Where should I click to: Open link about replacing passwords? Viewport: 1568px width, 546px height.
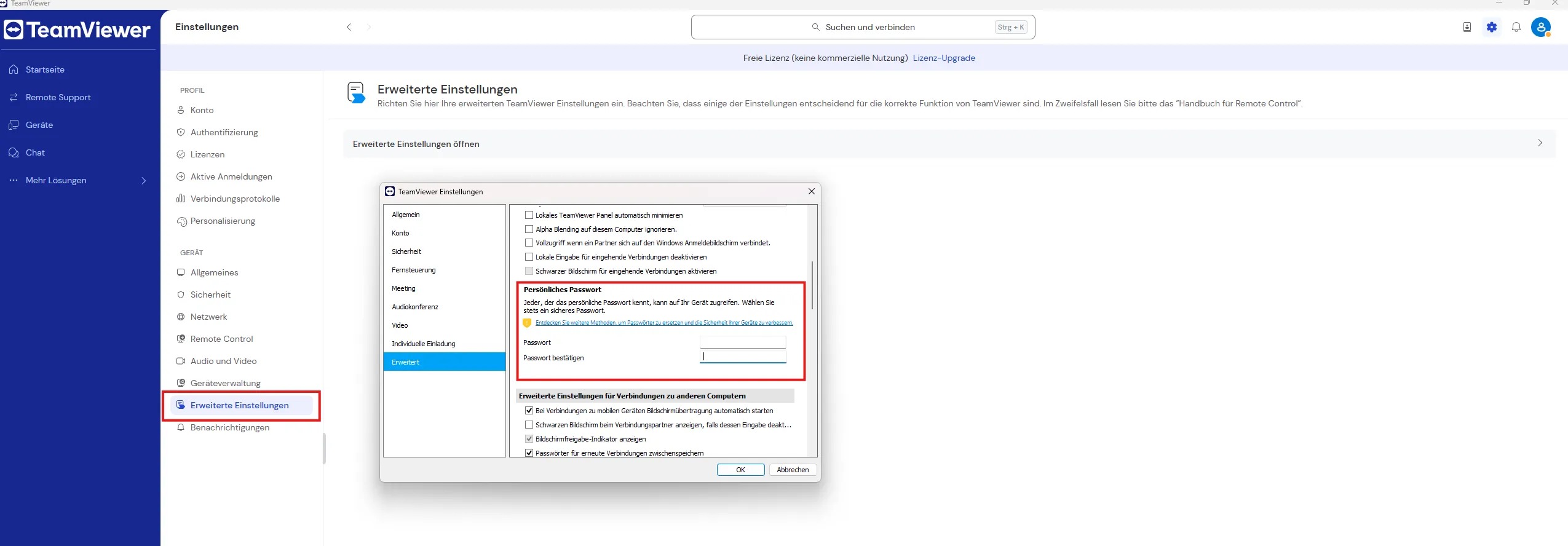point(664,323)
